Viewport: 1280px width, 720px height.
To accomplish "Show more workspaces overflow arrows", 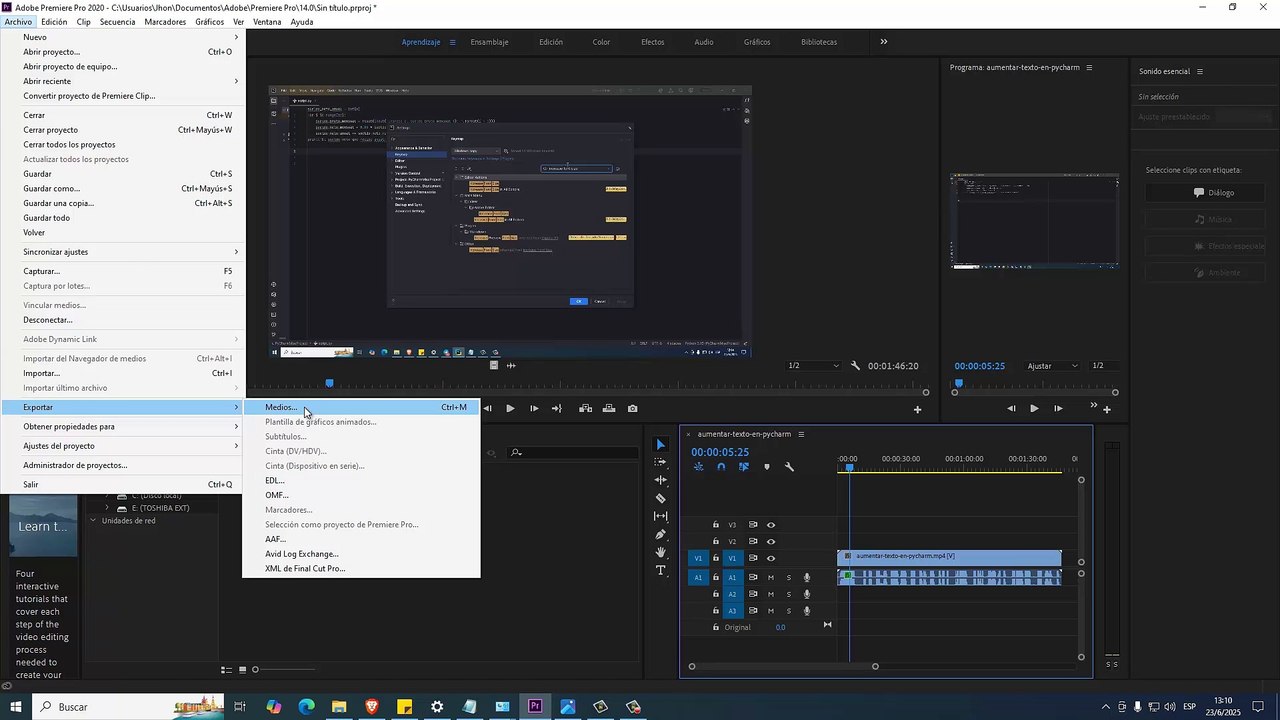I will tap(883, 42).
